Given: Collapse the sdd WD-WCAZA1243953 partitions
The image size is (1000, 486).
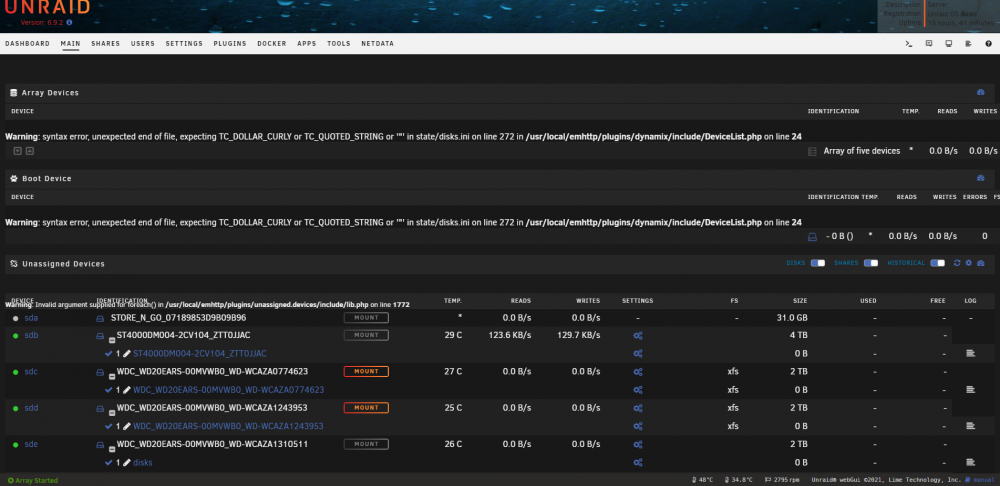Looking at the screenshot, I should pos(112,413).
